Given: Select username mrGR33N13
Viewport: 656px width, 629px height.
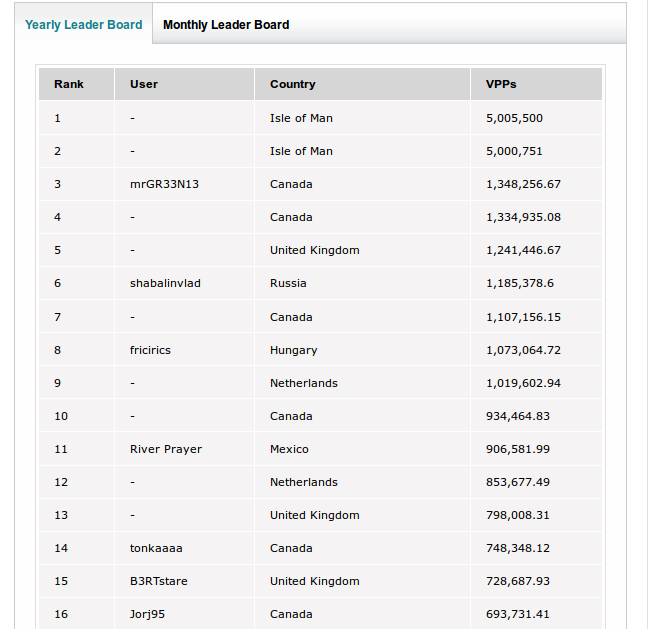Looking at the screenshot, I should point(164,184).
